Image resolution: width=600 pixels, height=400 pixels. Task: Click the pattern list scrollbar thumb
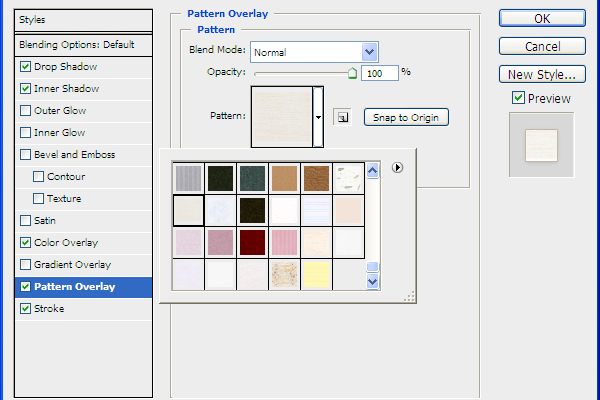[x=372, y=266]
